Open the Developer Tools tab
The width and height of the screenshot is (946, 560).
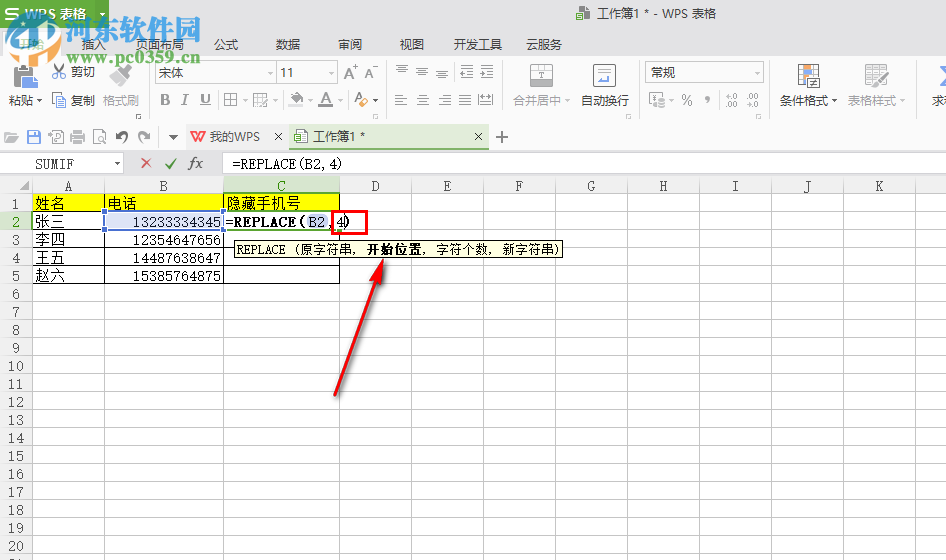tap(478, 45)
